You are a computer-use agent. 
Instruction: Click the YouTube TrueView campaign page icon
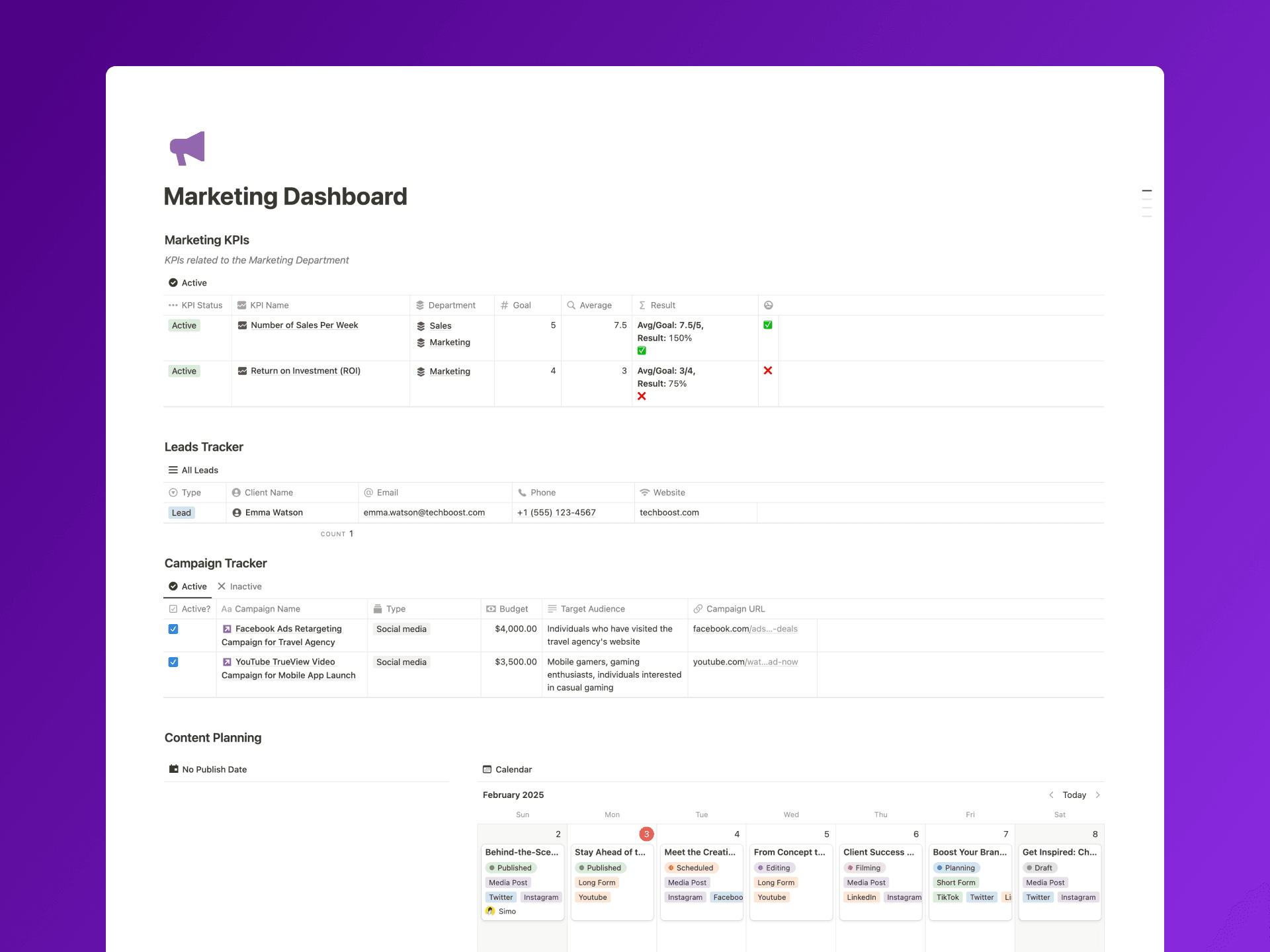click(x=227, y=662)
